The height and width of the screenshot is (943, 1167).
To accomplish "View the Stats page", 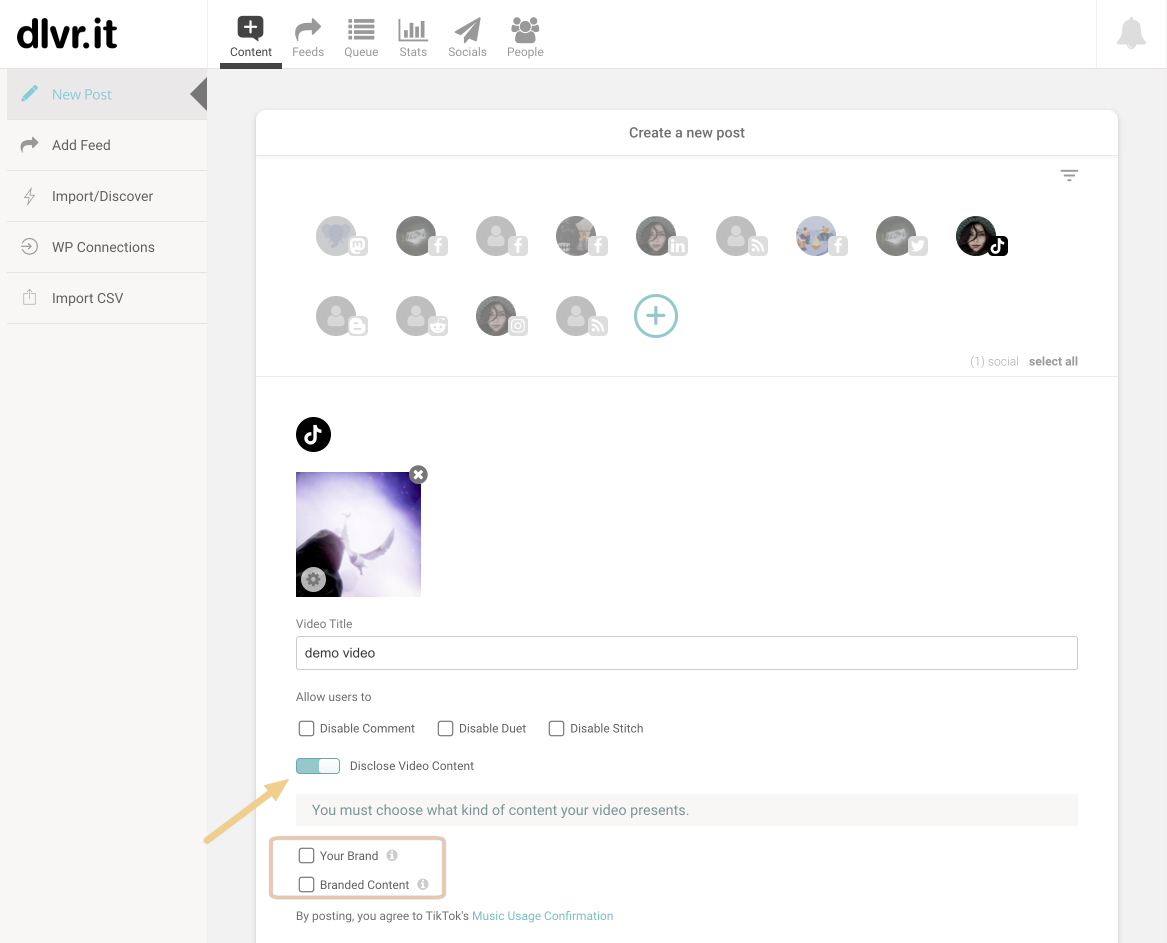I will pyautogui.click(x=412, y=37).
